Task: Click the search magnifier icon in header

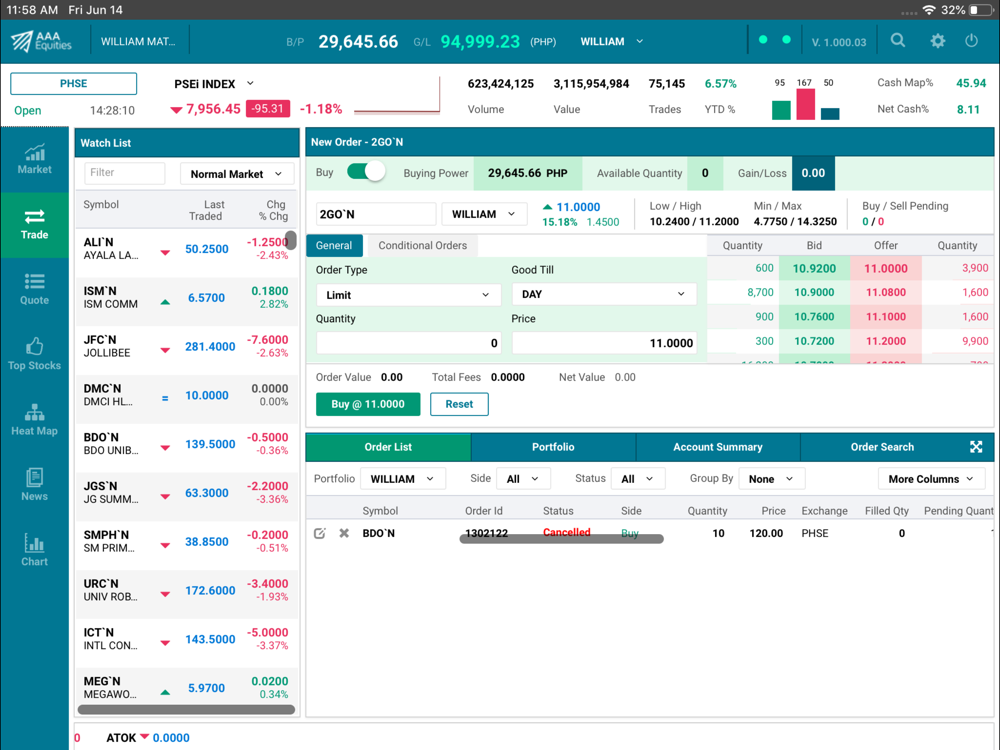Action: point(898,41)
